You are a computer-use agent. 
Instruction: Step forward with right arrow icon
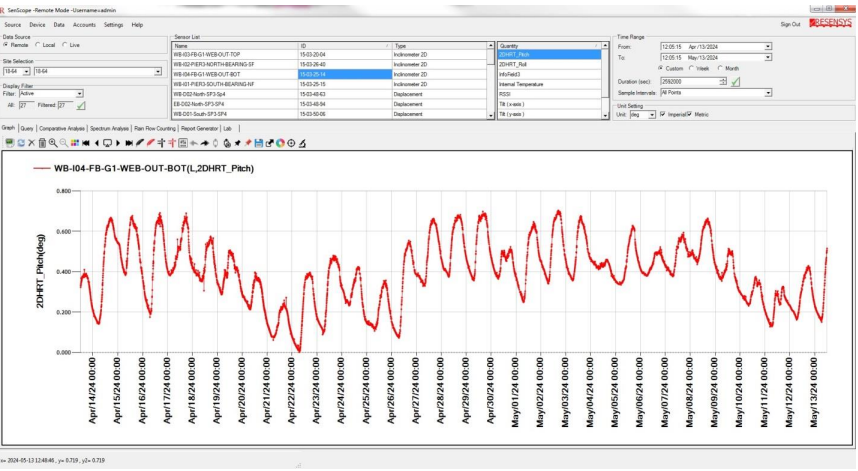pos(118,143)
